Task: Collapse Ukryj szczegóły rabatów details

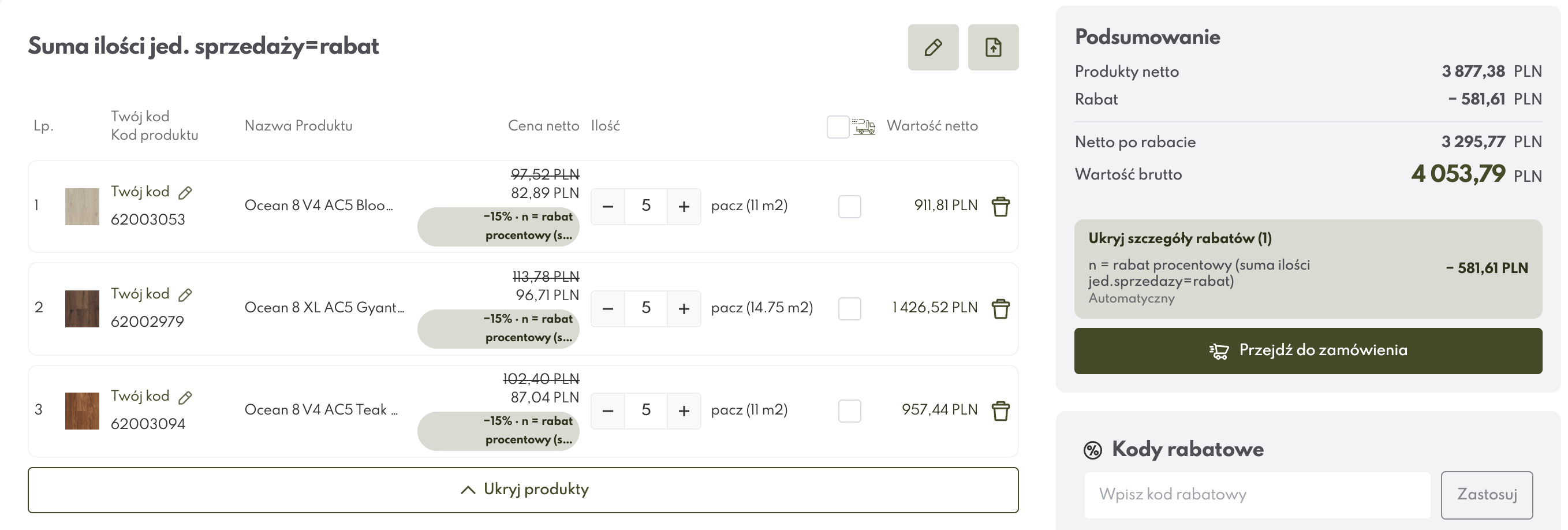Action: point(1179,238)
